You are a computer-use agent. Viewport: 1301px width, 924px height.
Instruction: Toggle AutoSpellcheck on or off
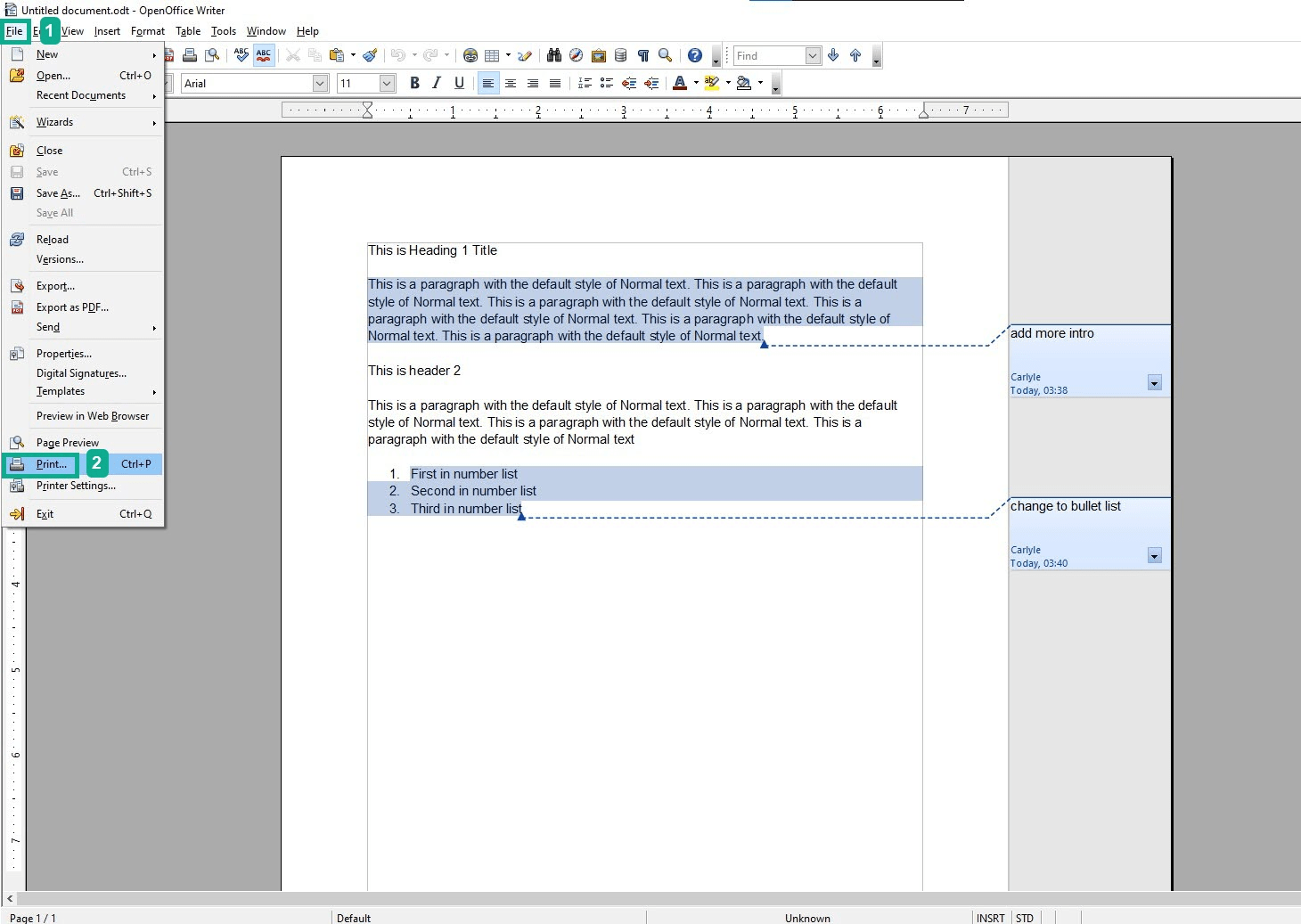pos(264,55)
